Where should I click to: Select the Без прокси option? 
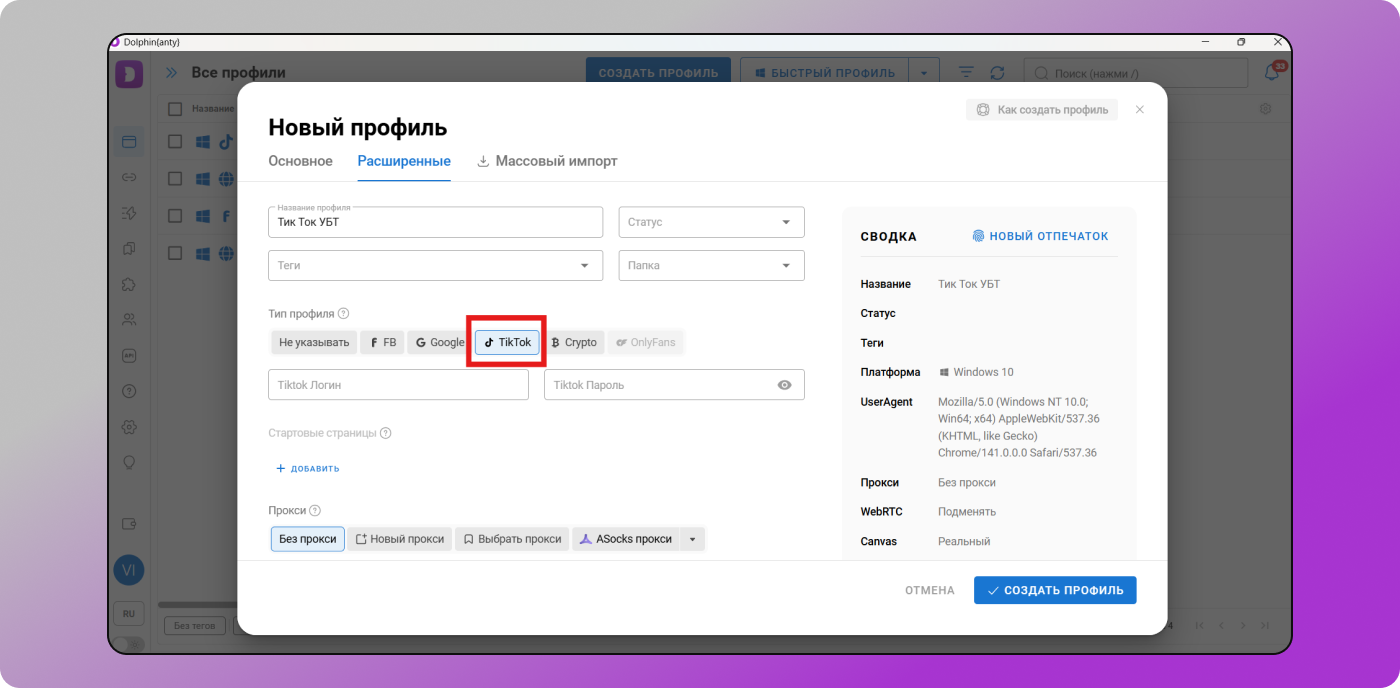tap(307, 538)
